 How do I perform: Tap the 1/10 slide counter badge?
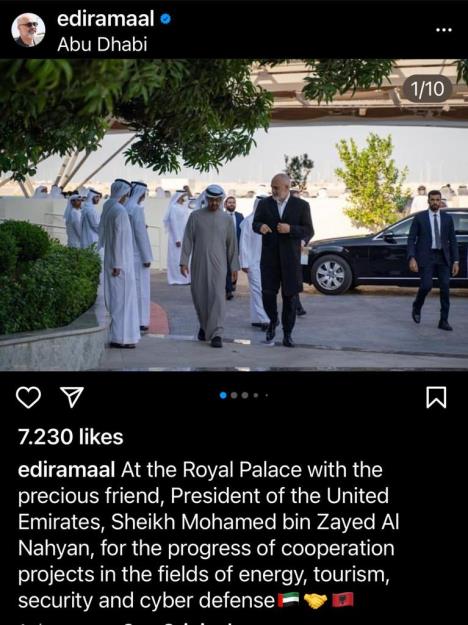(427, 88)
